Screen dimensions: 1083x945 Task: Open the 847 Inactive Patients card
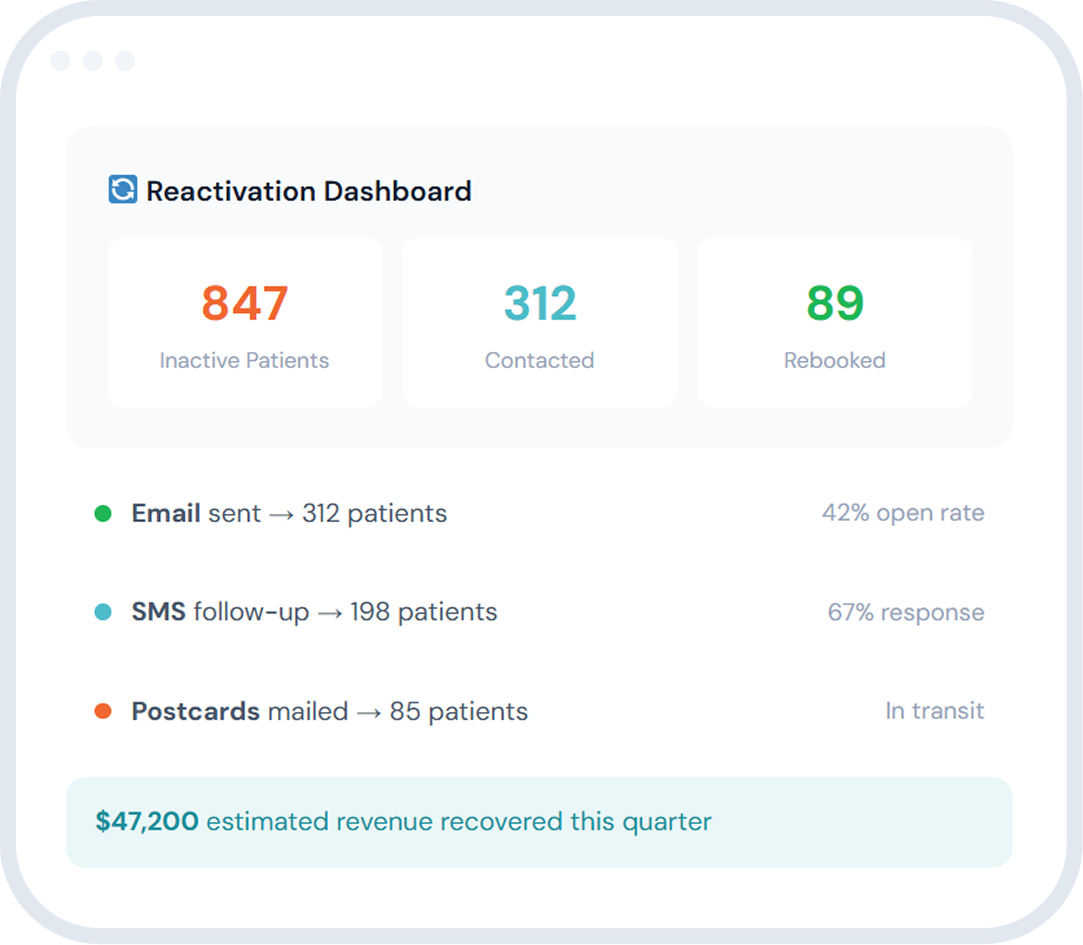point(244,322)
